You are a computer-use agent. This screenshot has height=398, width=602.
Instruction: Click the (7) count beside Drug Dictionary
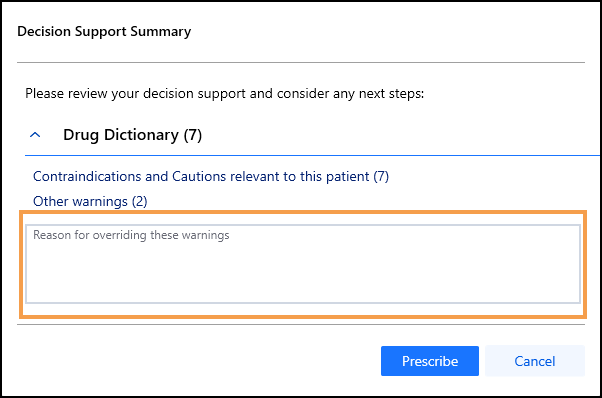(192, 135)
